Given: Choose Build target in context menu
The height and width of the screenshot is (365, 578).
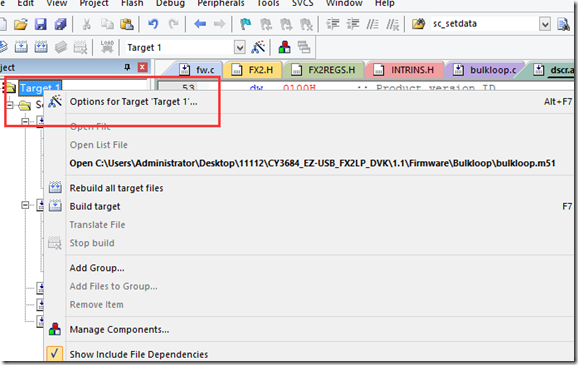Looking at the screenshot, I should [x=310, y=206].
